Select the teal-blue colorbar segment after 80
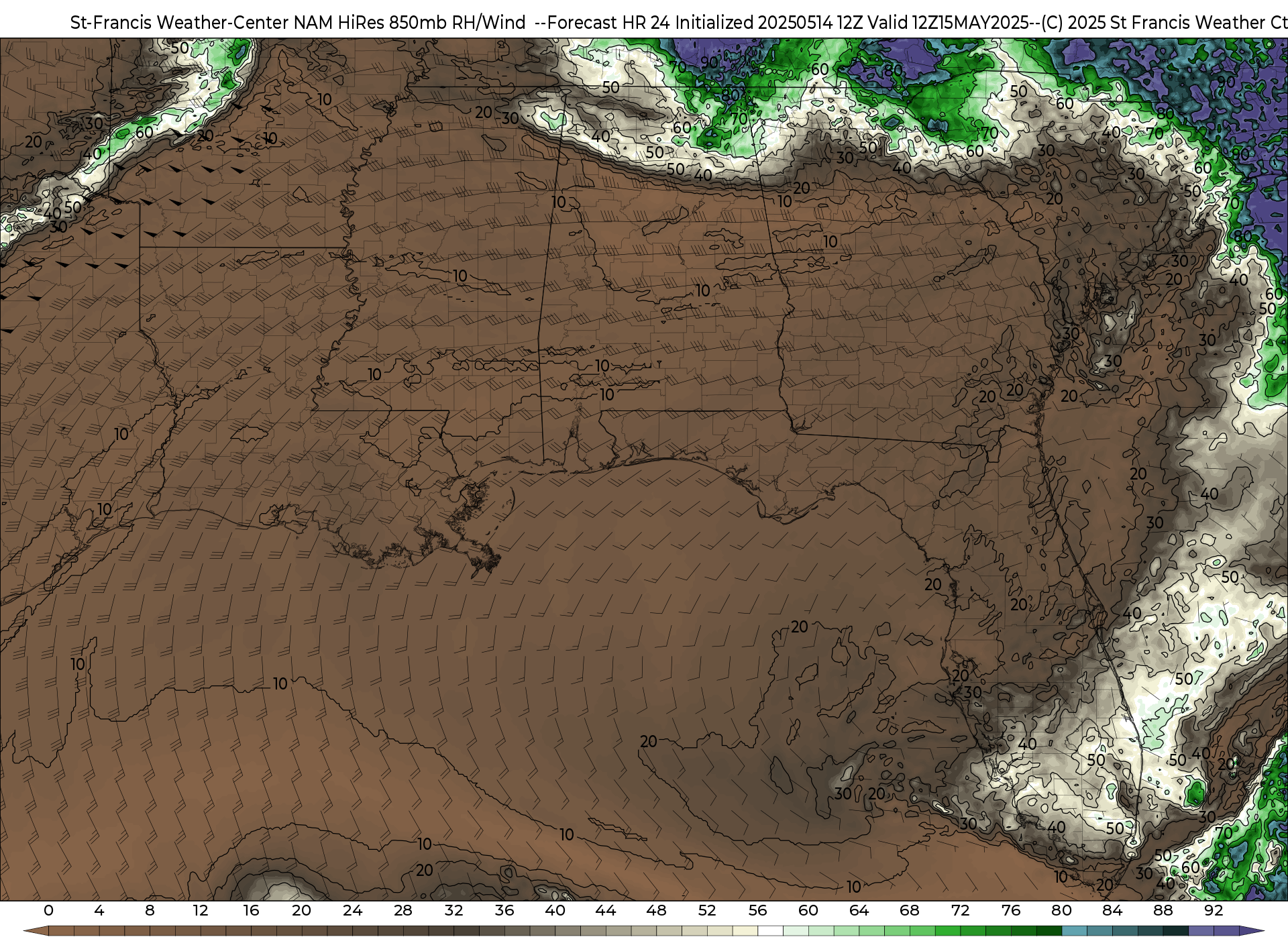This screenshot has height=939, width=1288. (x=1075, y=931)
